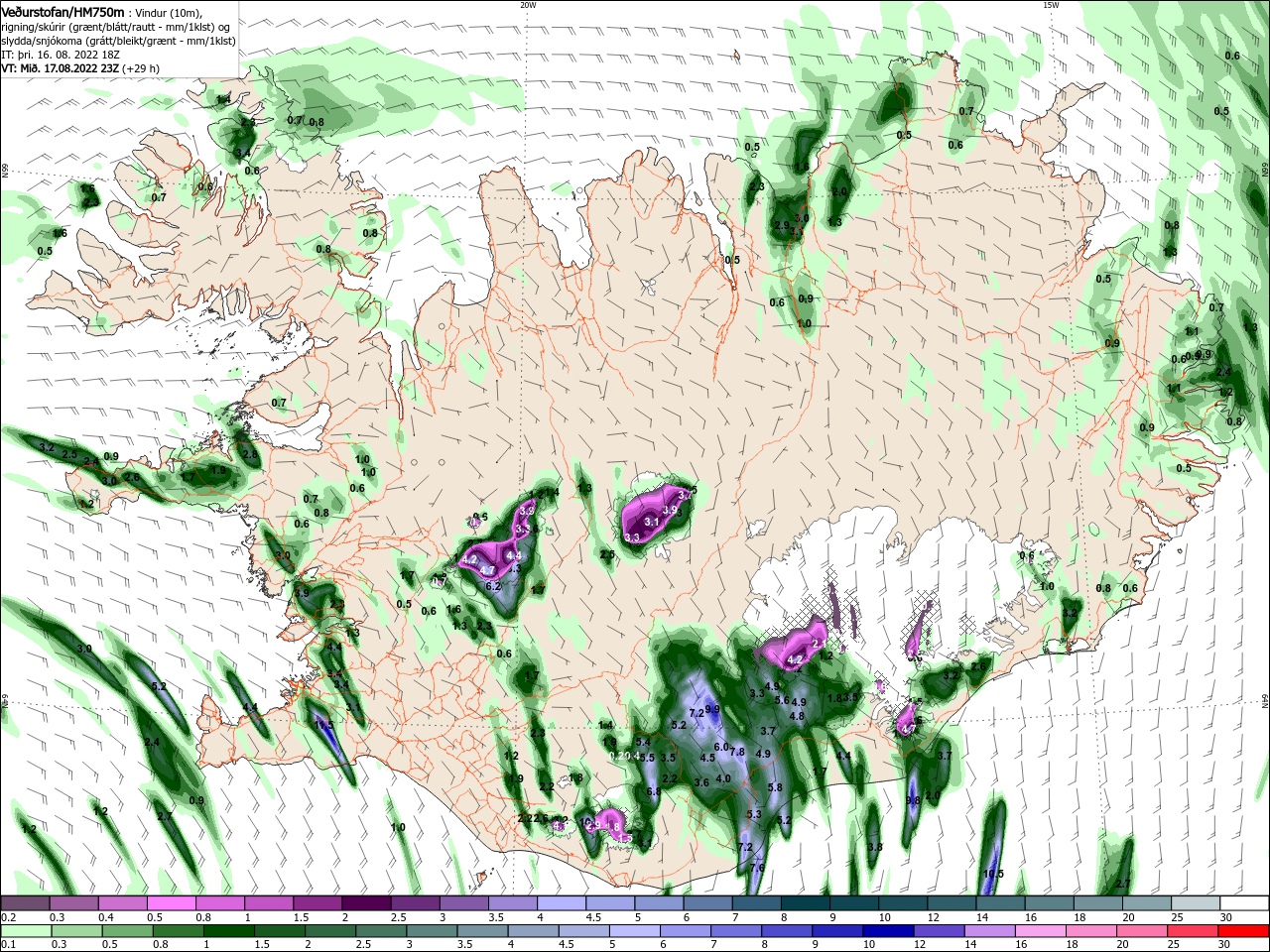Click the light pink rain swatch labeled 16
Image resolution: width=1270 pixels, height=952 pixels.
pos(1041,931)
